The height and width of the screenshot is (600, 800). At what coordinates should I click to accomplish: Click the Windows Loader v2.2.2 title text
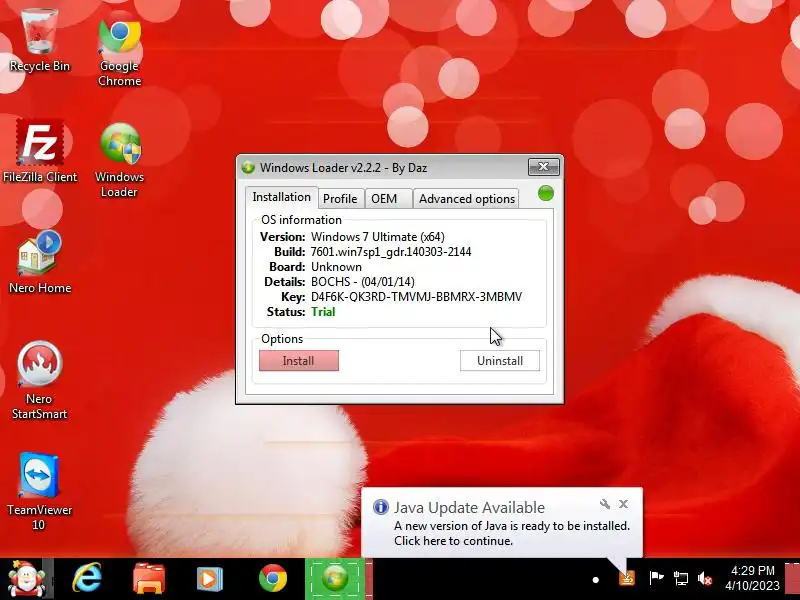pyautogui.click(x=343, y=168)
